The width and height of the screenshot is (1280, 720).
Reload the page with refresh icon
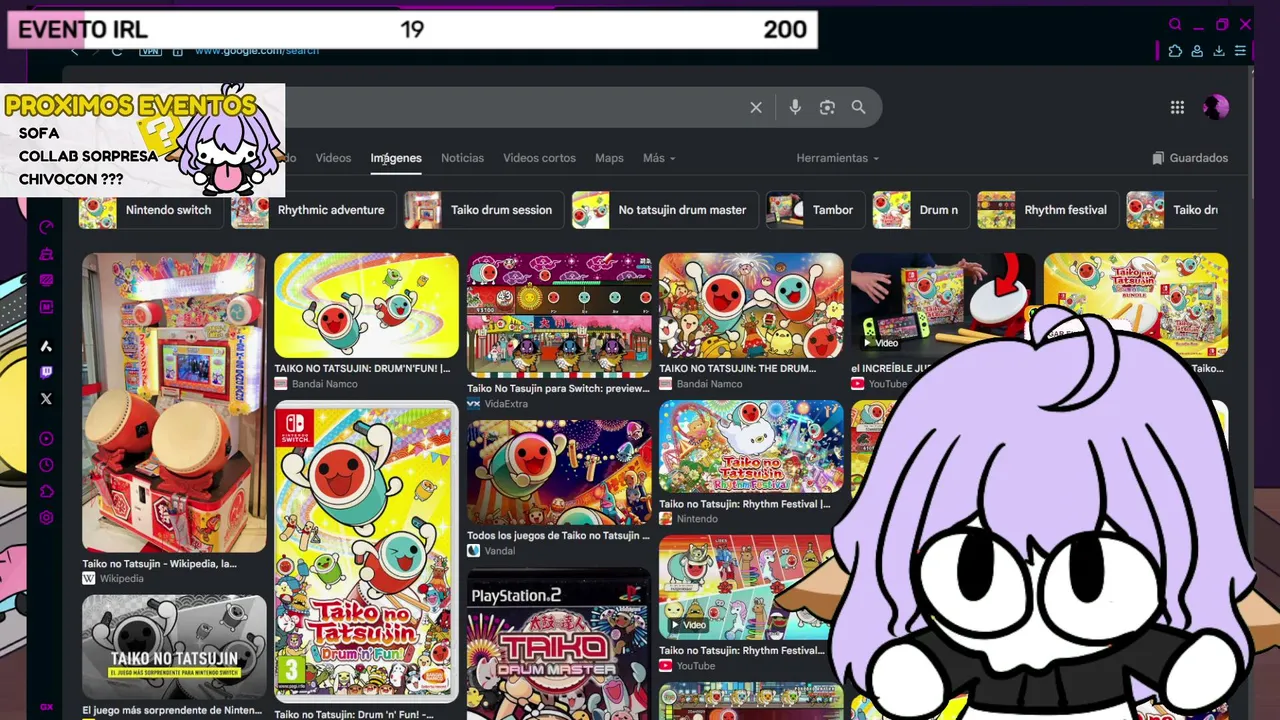tap(117, 51)
